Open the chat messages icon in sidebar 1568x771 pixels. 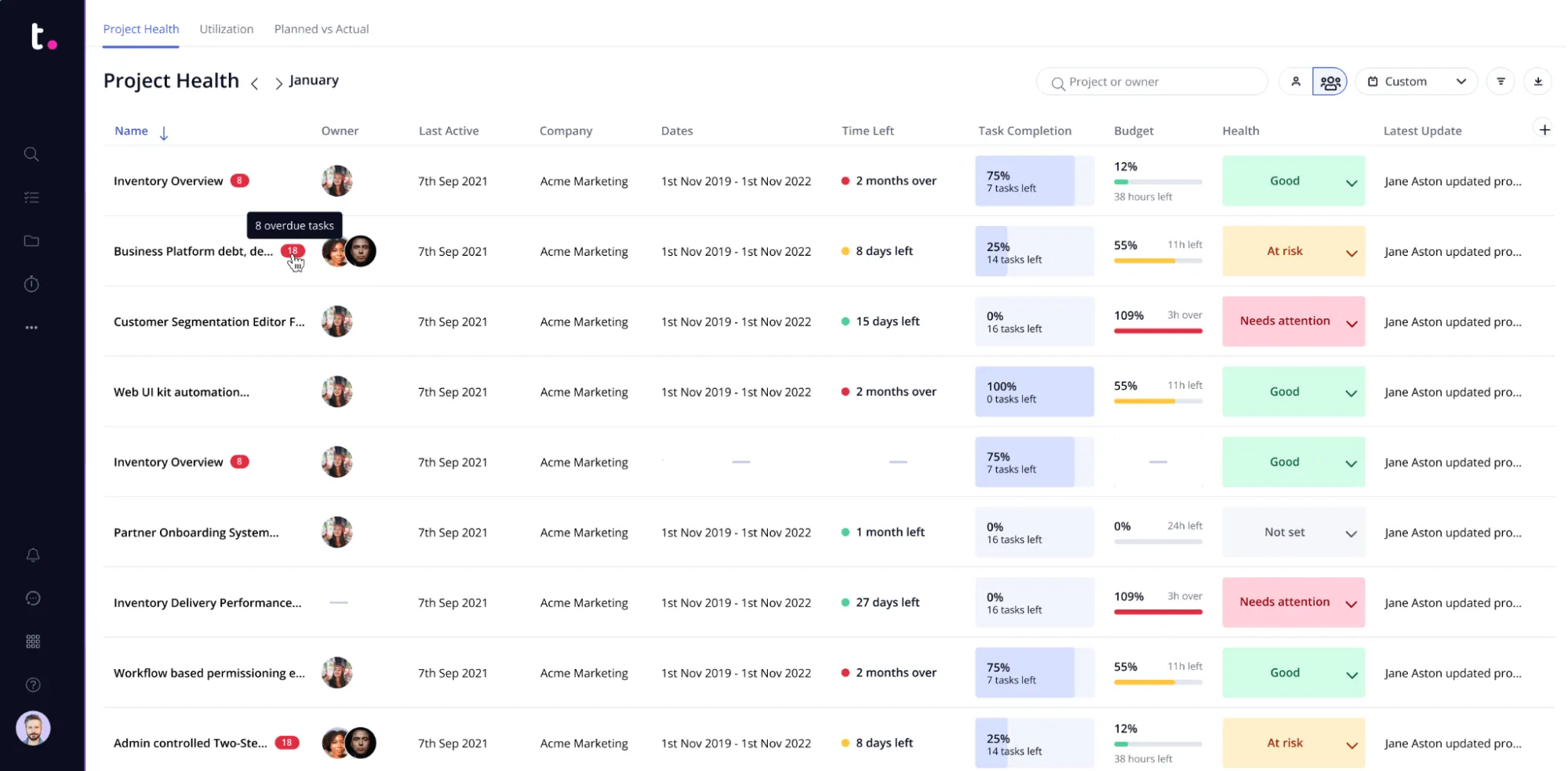coord(33,598)
